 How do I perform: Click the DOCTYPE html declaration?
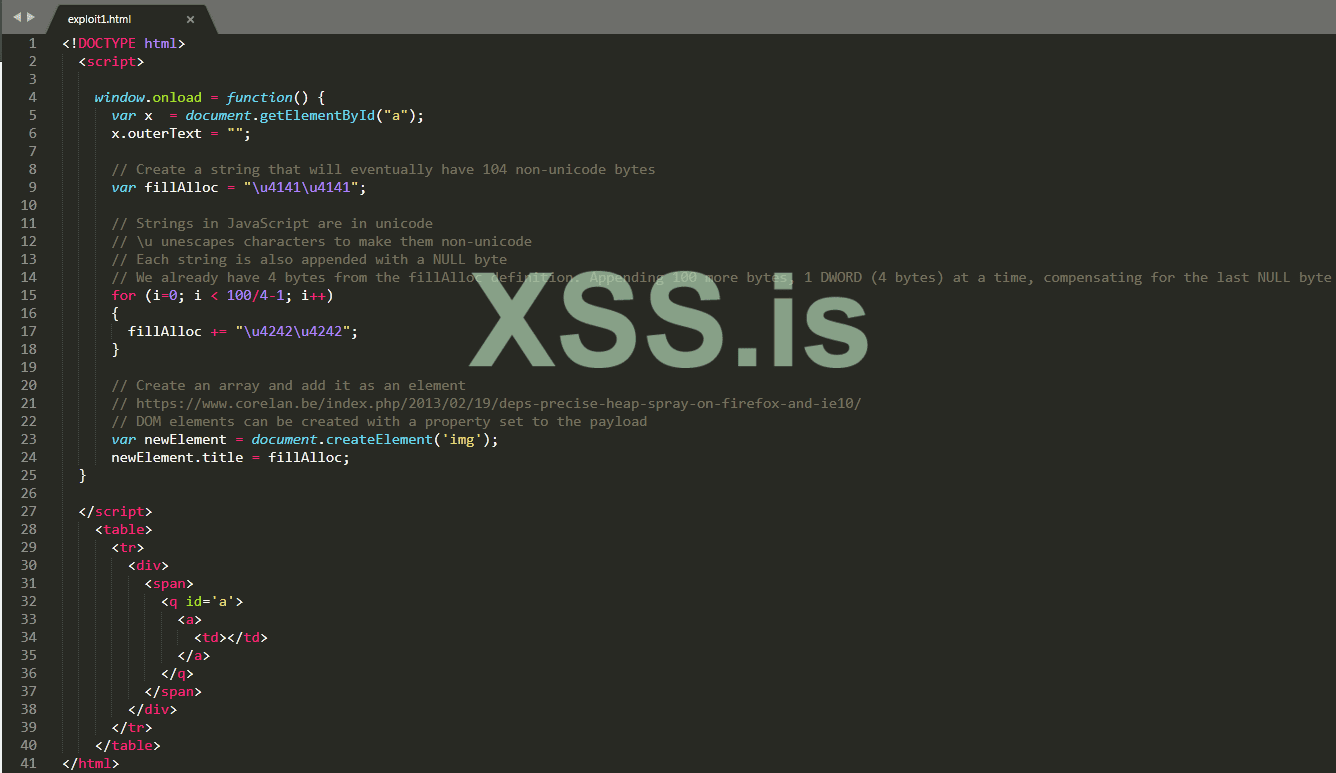pyautogui.click(x=124, y=43)
